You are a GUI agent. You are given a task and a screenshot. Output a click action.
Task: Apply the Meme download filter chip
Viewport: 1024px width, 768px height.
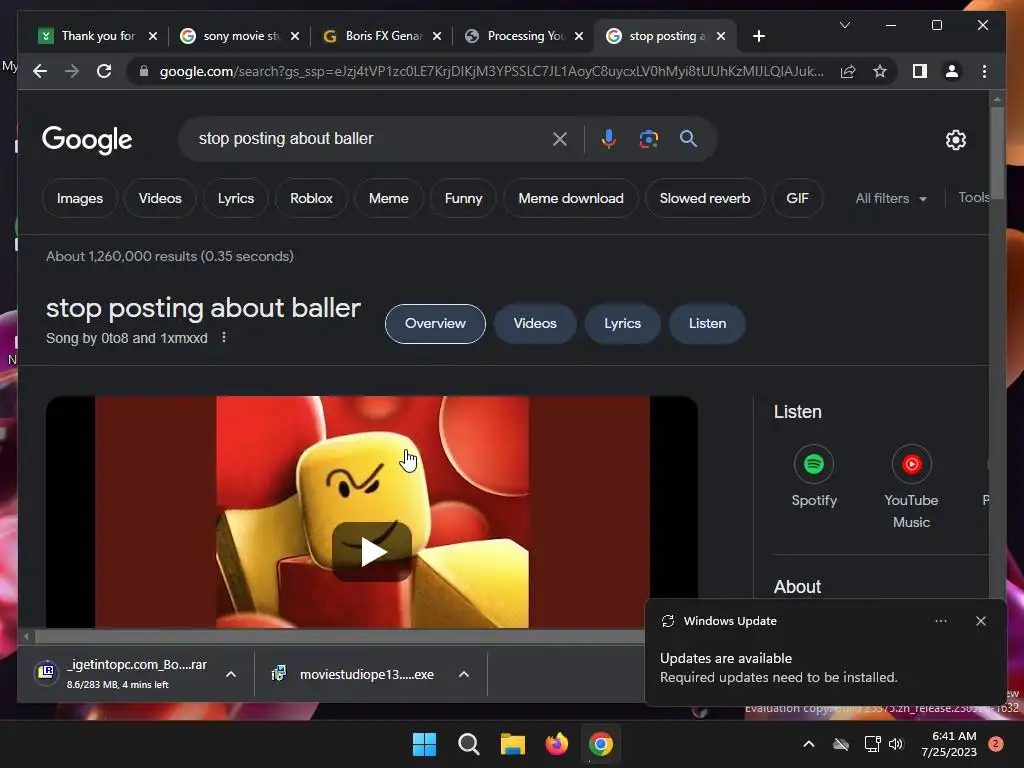click(x=571, y=199)
